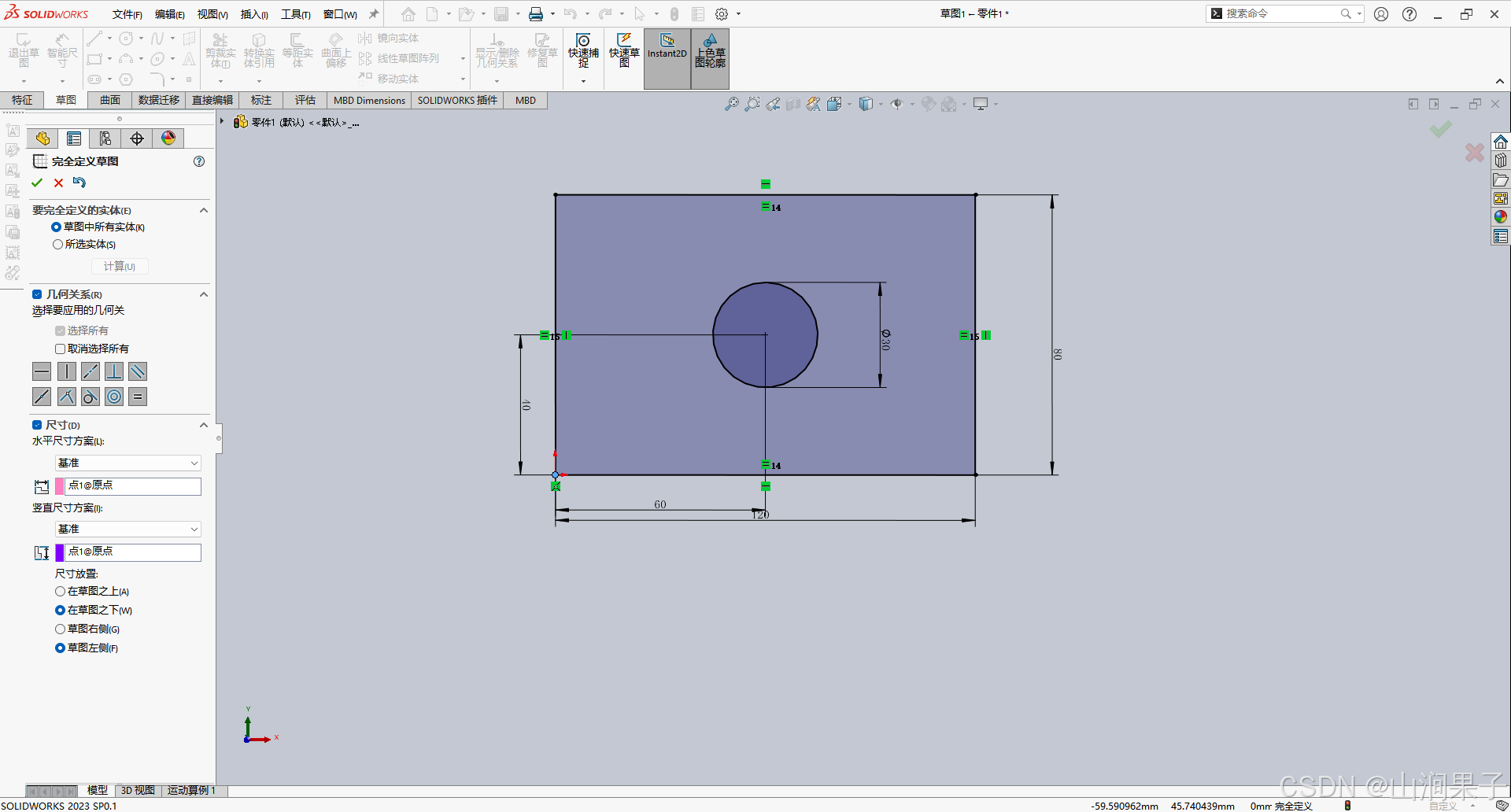Viewport: 1511px width, 812px height.
Task: Open the Tools menu
Action: (296, 14)
